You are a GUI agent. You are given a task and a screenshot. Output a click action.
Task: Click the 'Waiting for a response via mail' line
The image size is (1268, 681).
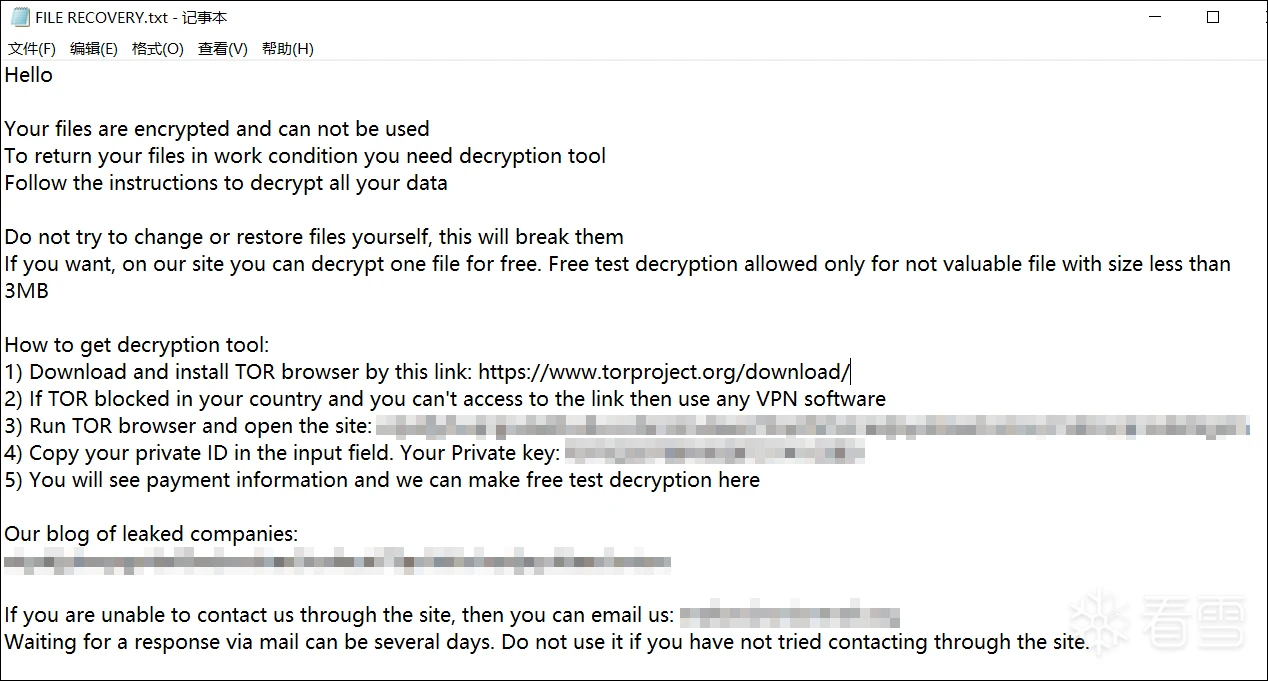[546, 642]
